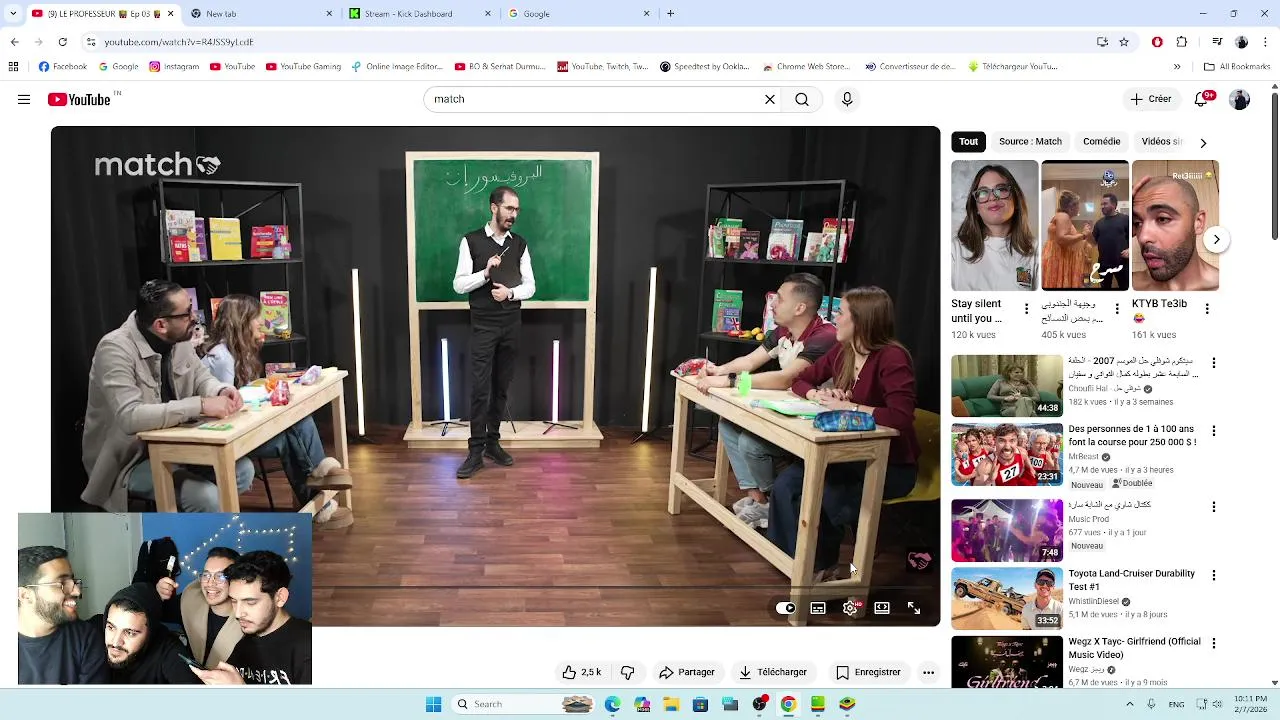Play the MrBeast 23:31 video thumbnail
The image size is (1280, 720).
click(x=1007, y=455)
